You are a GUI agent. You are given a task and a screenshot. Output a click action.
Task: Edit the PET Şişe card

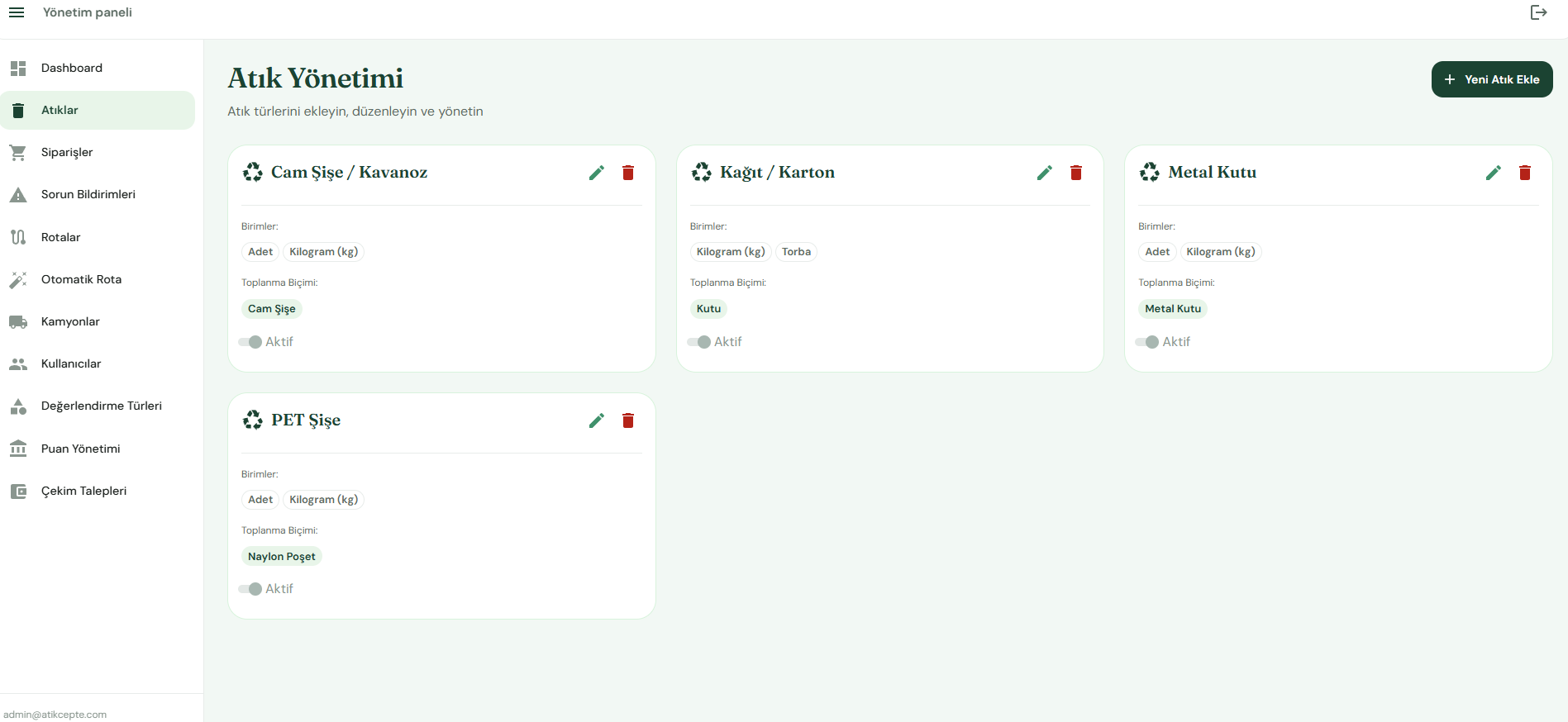click(597, 420)
